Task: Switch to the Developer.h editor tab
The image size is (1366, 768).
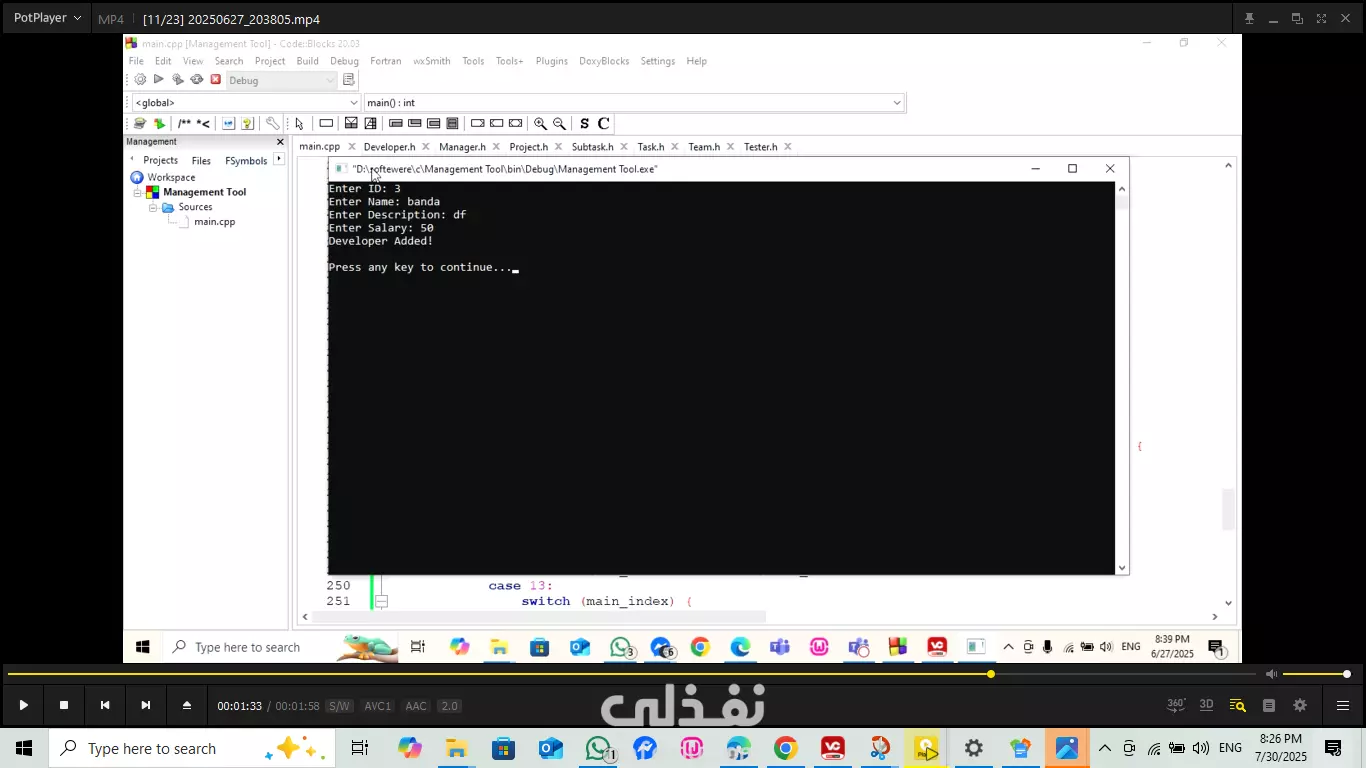Action: pos(389,147)
